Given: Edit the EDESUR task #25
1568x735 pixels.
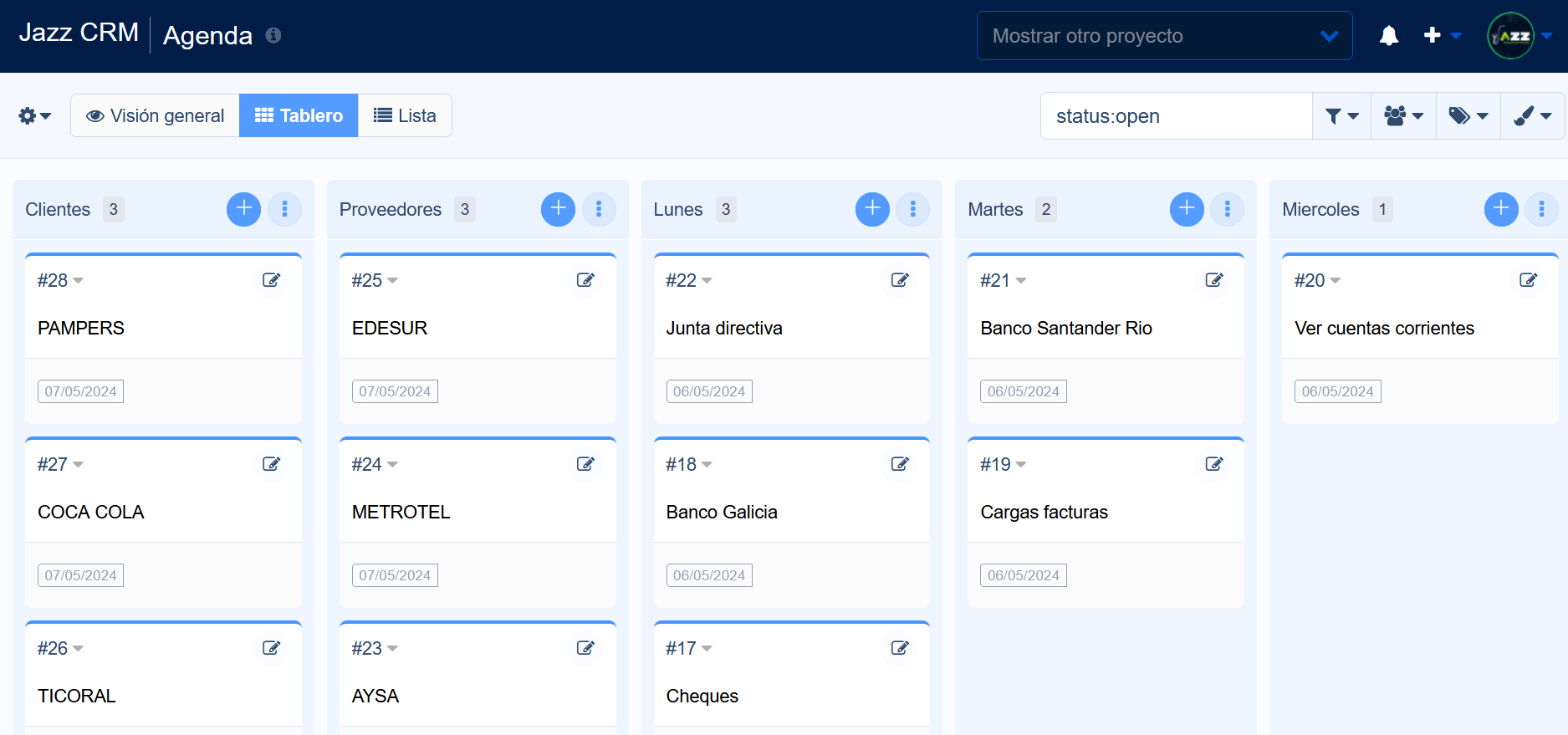Looking at the screenshot, I should pyautogui.click(x=586, y=280).
